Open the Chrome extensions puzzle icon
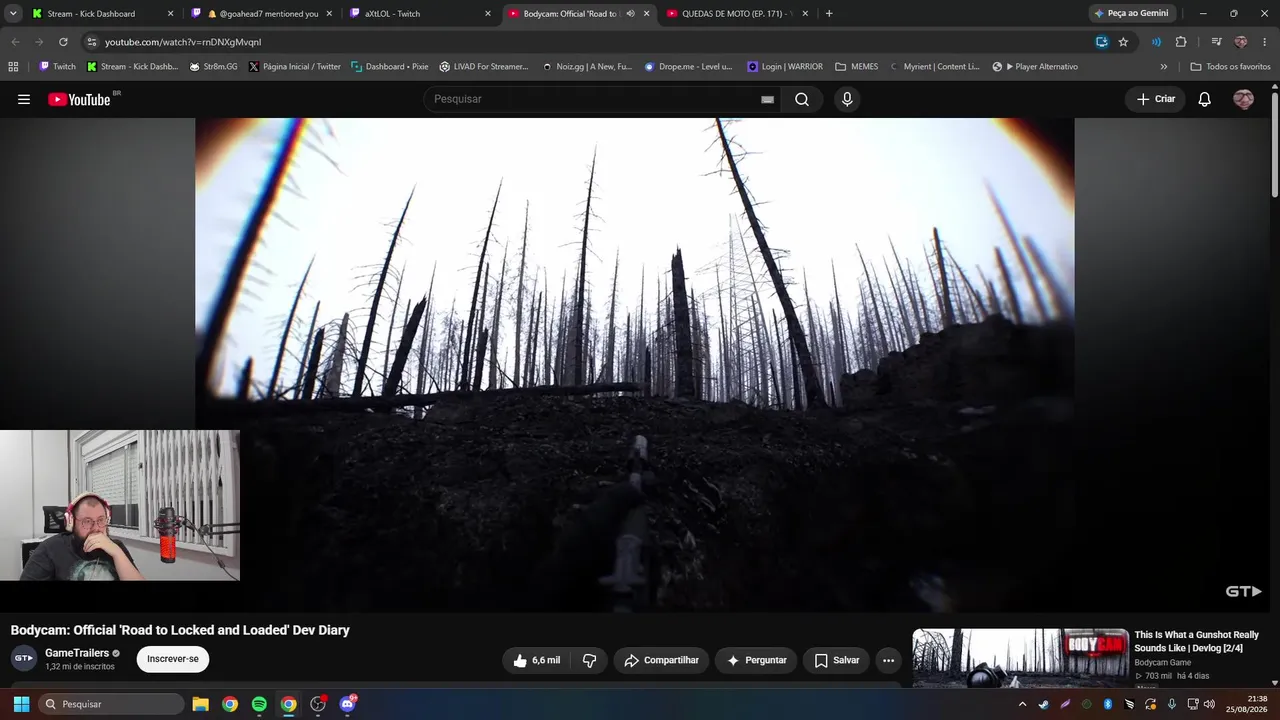Screen dimensions: 1280x720 [x=1181, y=42]
